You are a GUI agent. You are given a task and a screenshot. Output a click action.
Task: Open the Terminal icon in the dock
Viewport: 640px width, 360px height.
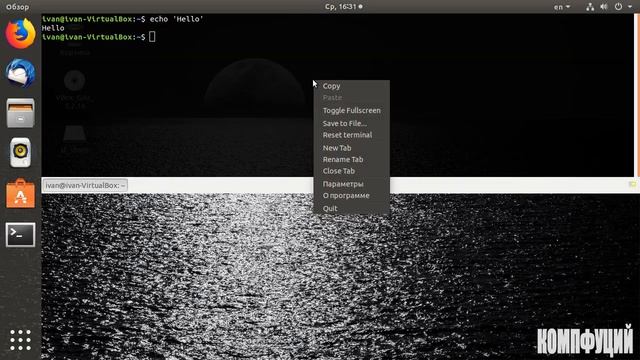20,235
